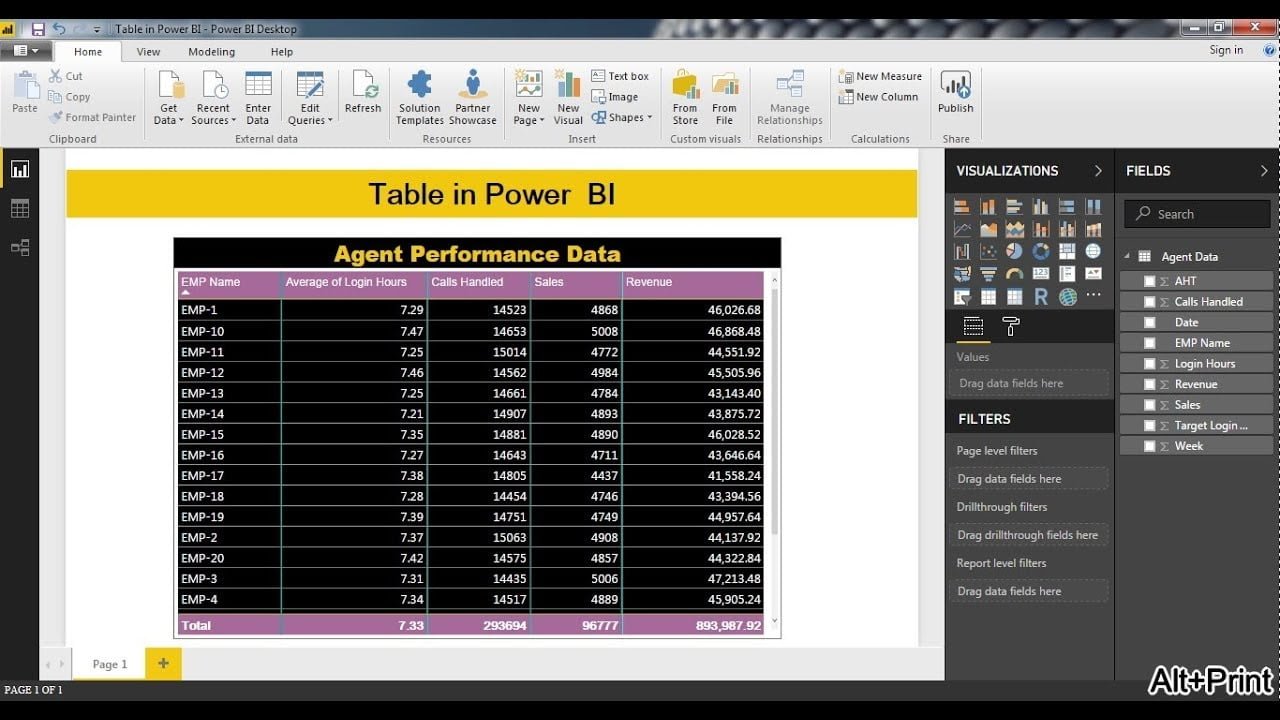Select the Matrix visual icon
Image resolution: width=1280 pixels, height=720 pixels.
click(x=1014, y=296)
